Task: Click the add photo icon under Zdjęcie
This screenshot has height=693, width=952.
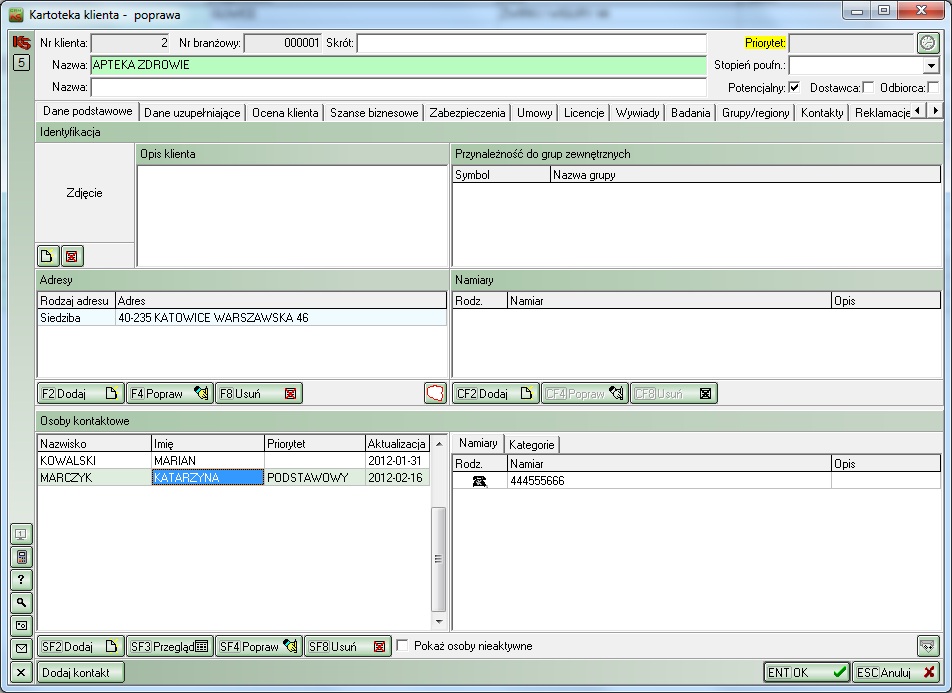Action: pyautogui.click(x=47, y=256)
